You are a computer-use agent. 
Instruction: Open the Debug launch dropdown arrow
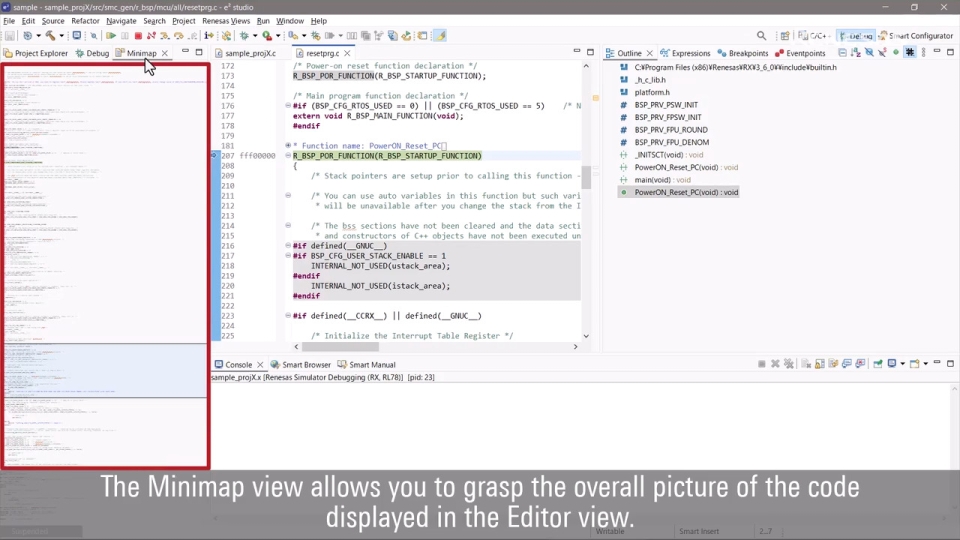(x=254, y=36)
